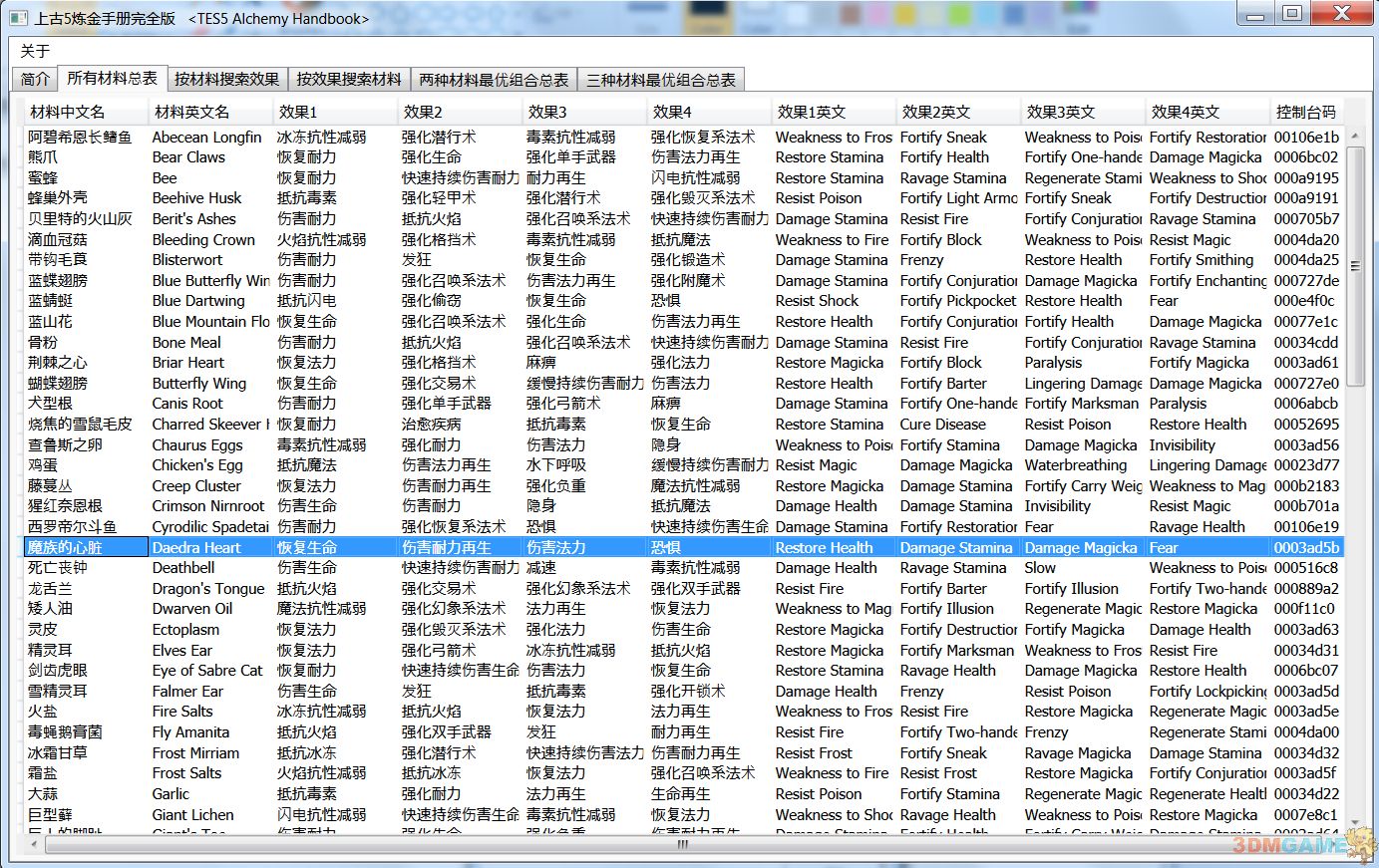Switch to 两种材料最优组合总表 tab
1379x868 pixels.
pyautogui.click(x=494, y=80)
